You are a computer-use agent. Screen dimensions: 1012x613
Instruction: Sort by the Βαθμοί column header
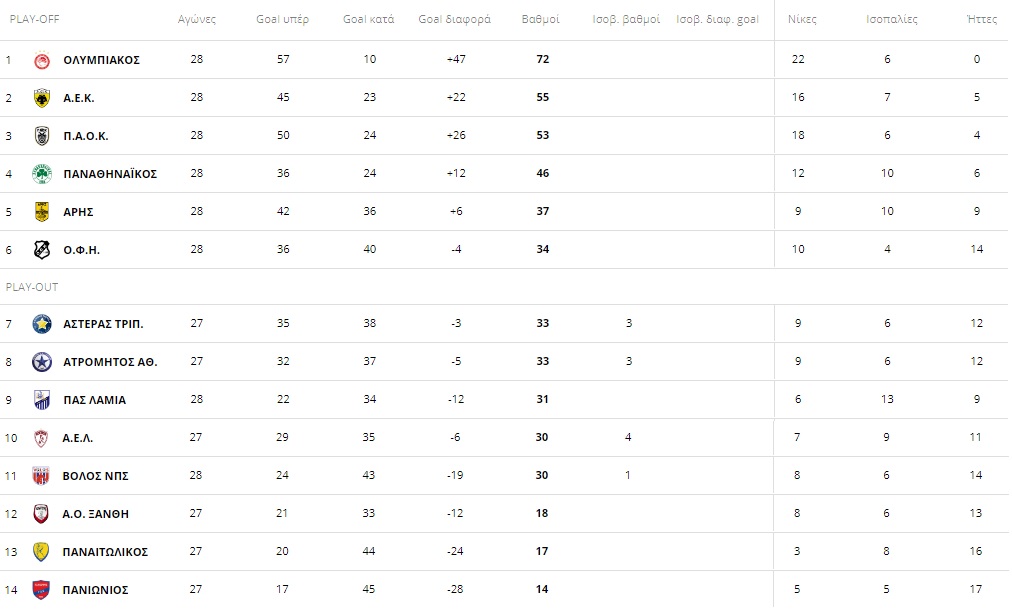tap(541, 19)
